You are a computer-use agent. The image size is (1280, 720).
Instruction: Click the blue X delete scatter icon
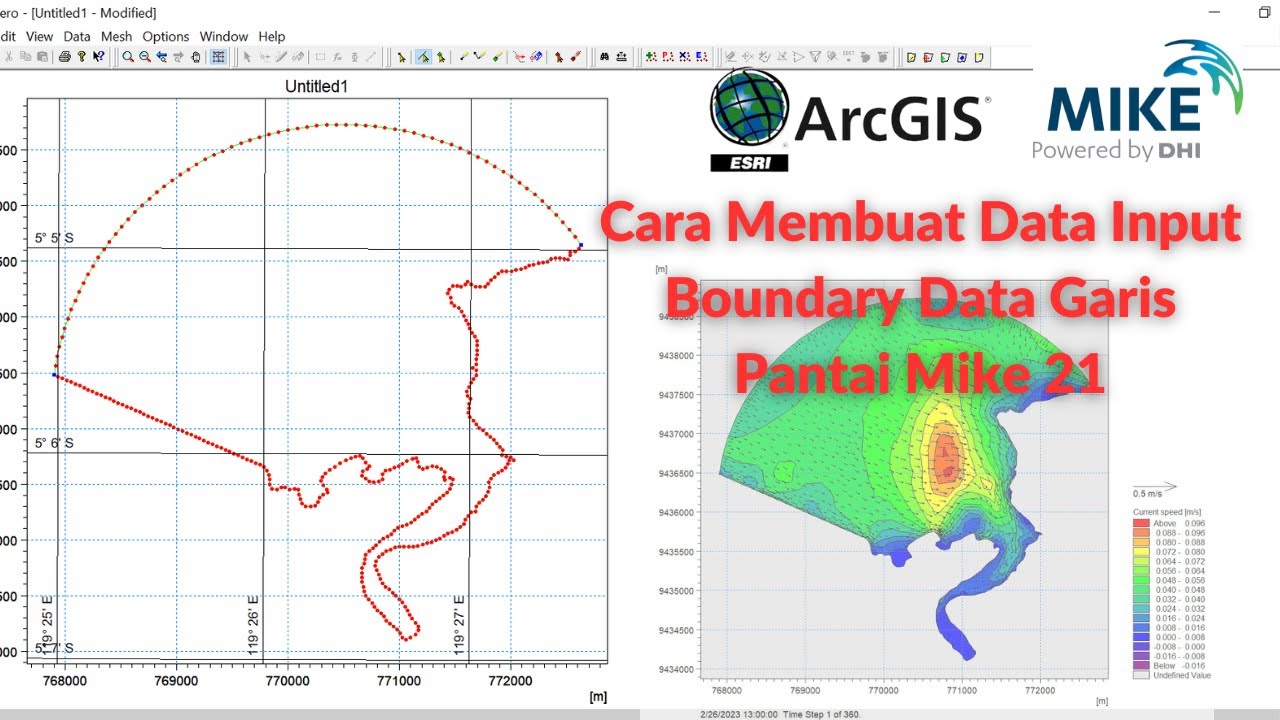point(685,57)
